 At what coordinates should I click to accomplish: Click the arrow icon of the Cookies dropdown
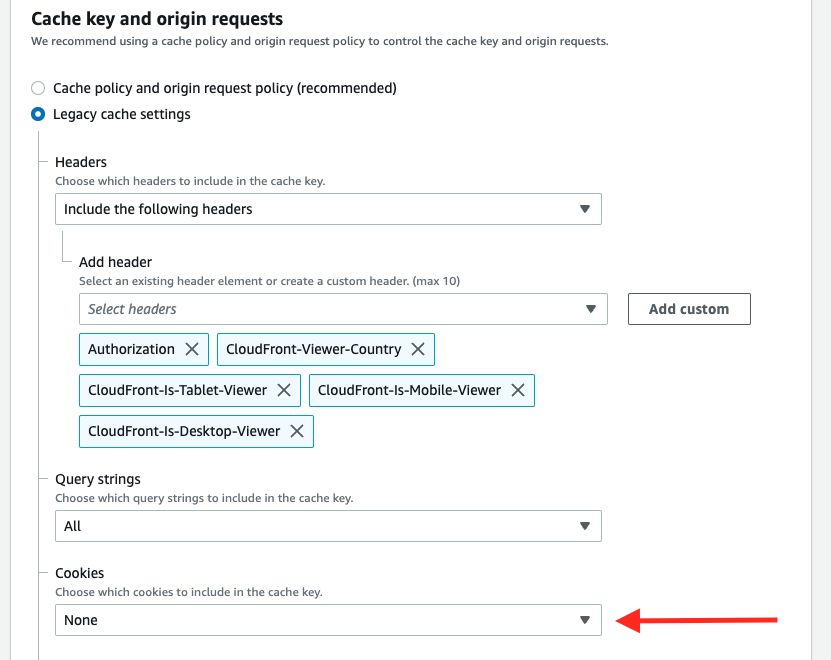pyautogui.click(x=585, y=620)
